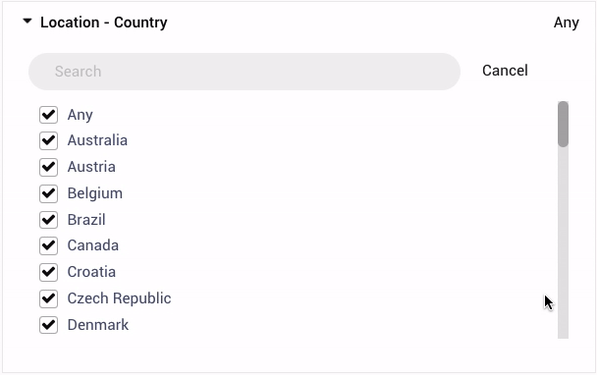Deselect the Croatia checkbox

[48, 272]
